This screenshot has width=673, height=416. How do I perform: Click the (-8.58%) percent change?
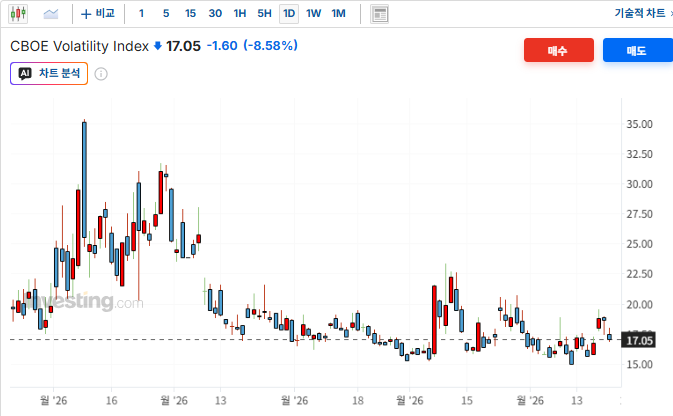tap(270, 46)
